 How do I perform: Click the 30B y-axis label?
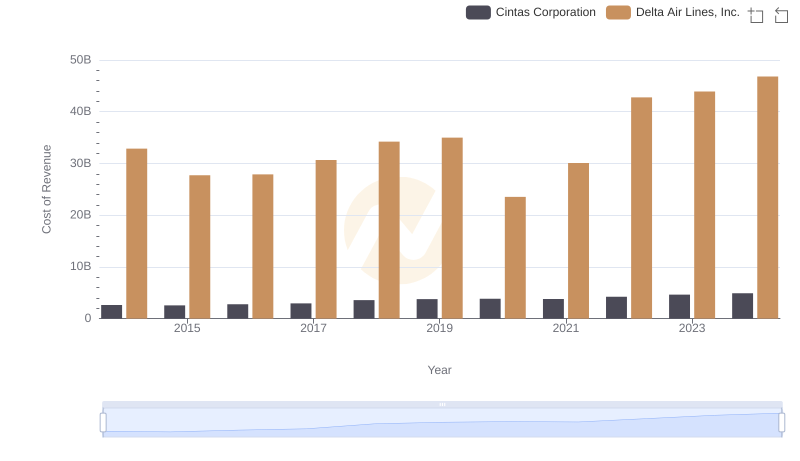81,163
